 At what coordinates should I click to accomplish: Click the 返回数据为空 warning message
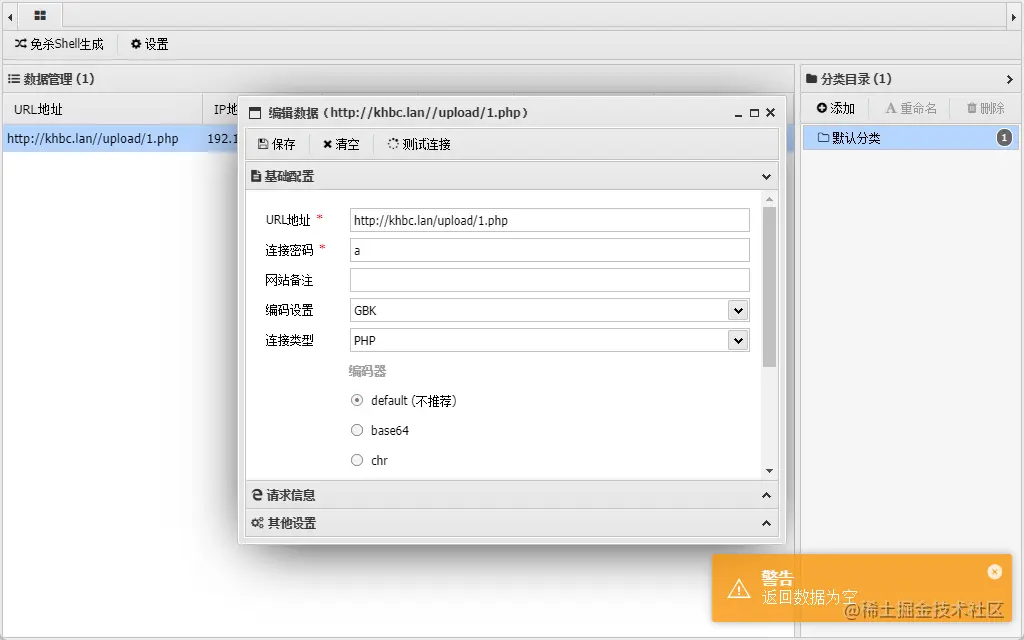[809, 596]
